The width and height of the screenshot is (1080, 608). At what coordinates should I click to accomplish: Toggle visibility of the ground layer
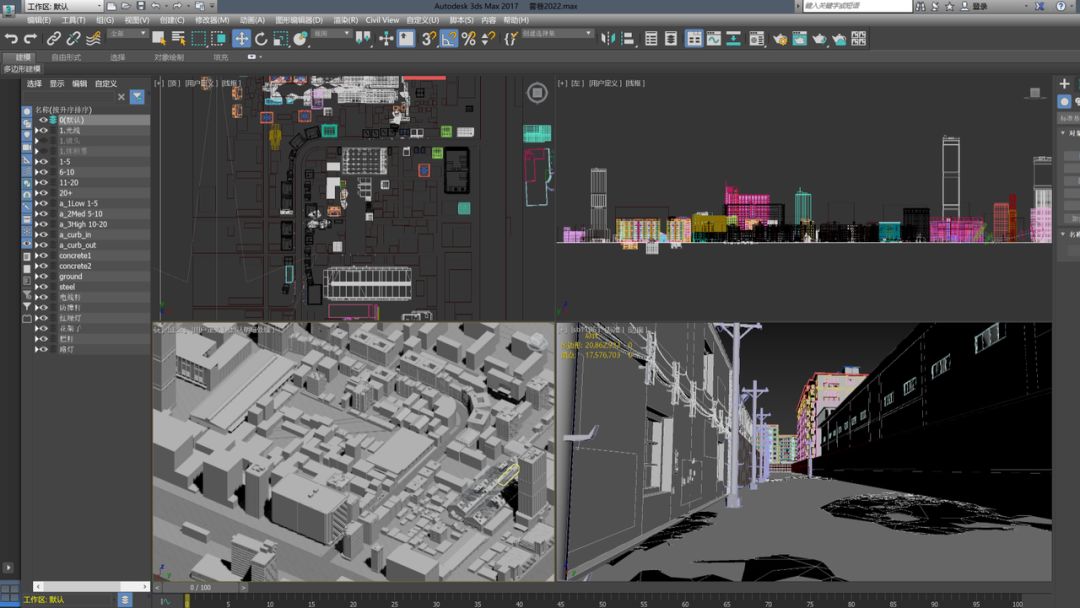pyautogui.click(x=43, y=277)
